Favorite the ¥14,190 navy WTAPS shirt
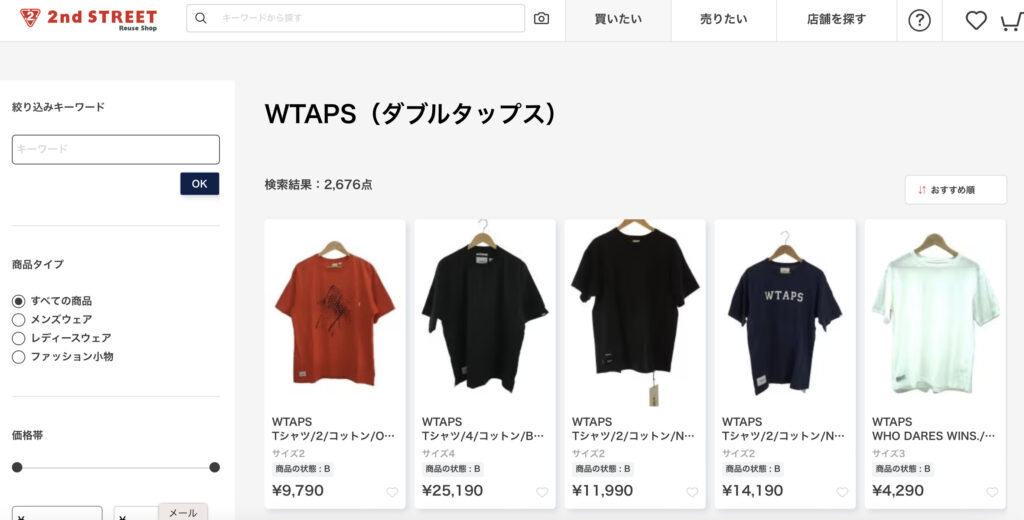Image resolution: width=1024 pixels, height=520 pixels. (x=842, y=493)
